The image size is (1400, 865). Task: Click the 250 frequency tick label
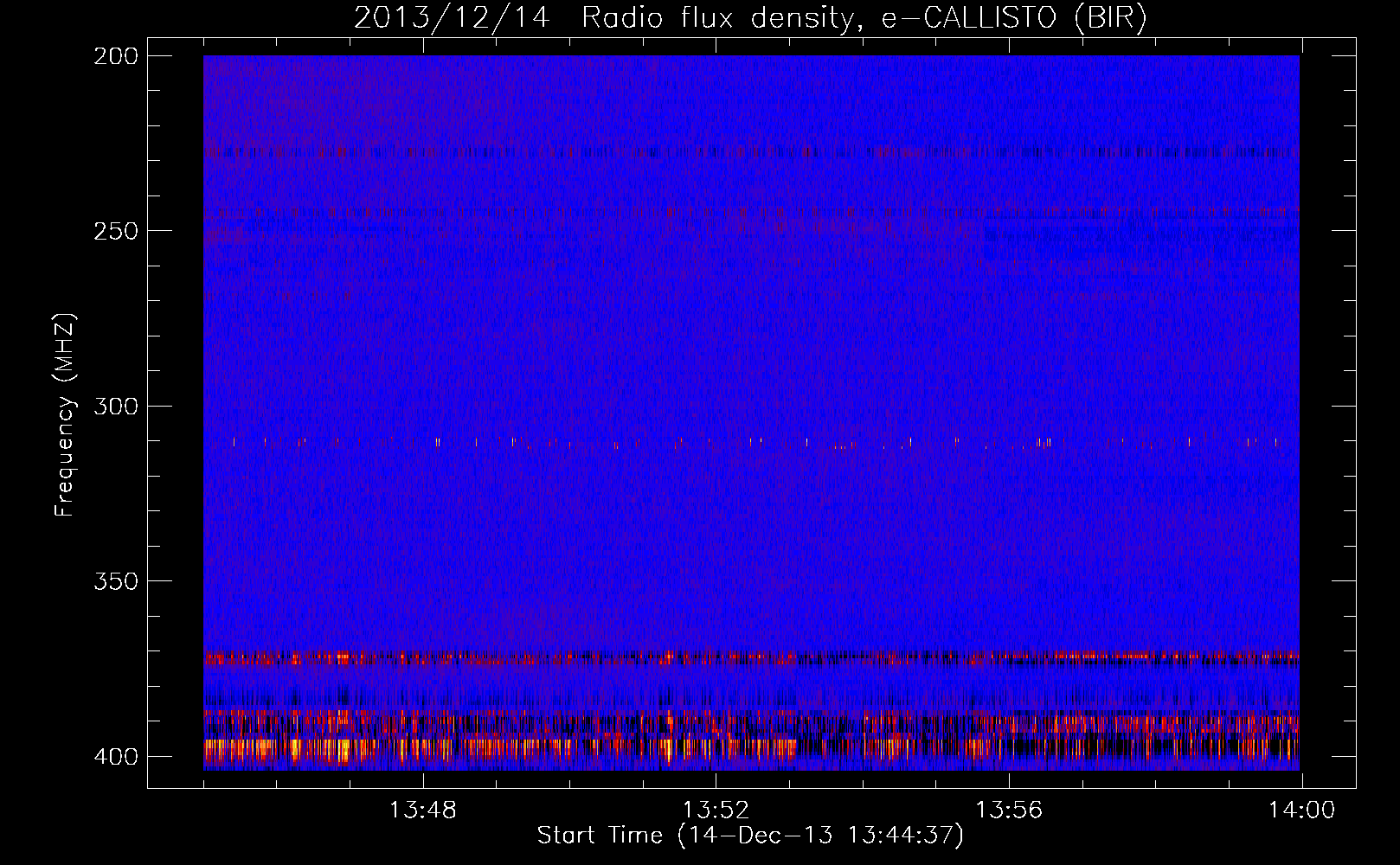115,231
